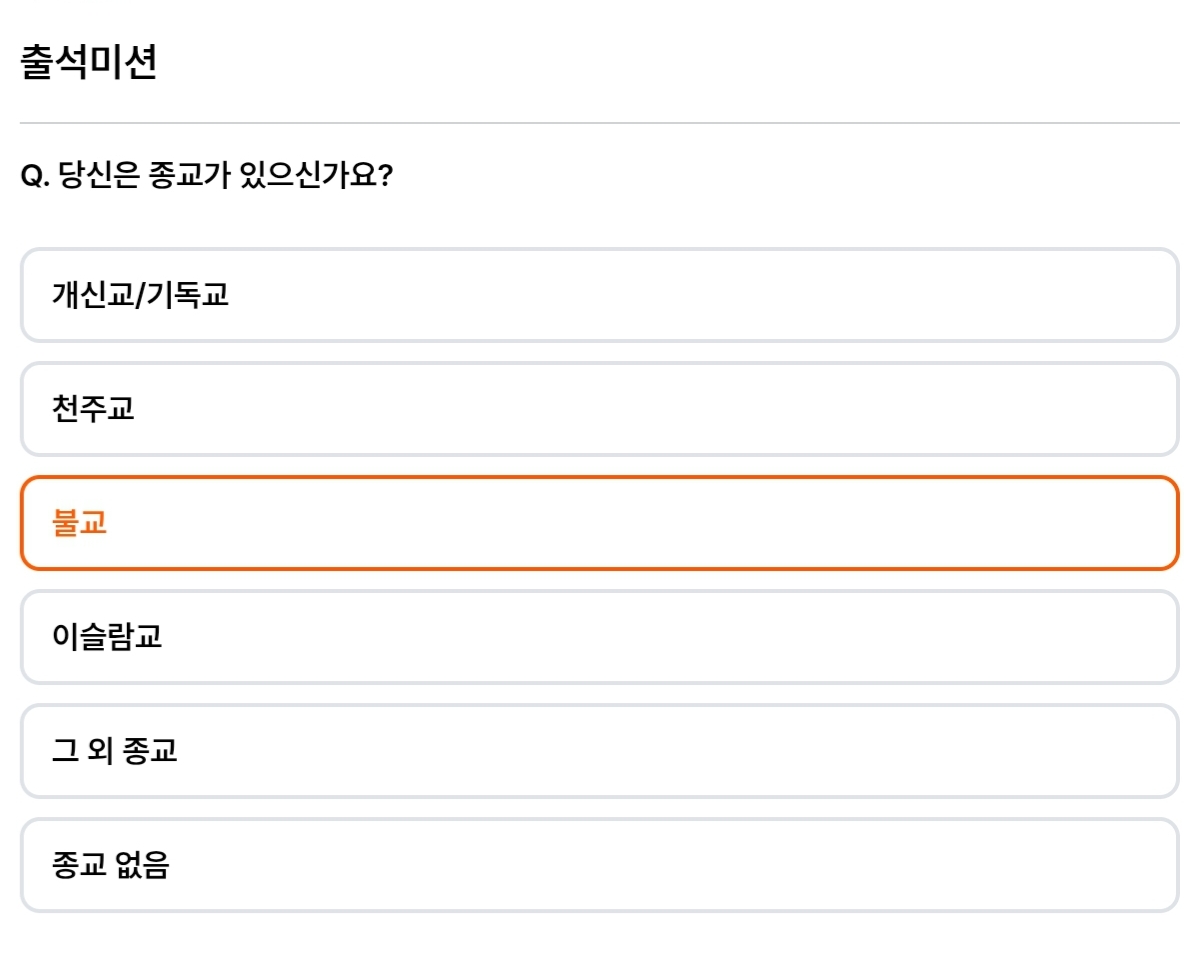Click empty area inside 그 외 종교 box
The image size is (1200, 963).
point(700,751)
